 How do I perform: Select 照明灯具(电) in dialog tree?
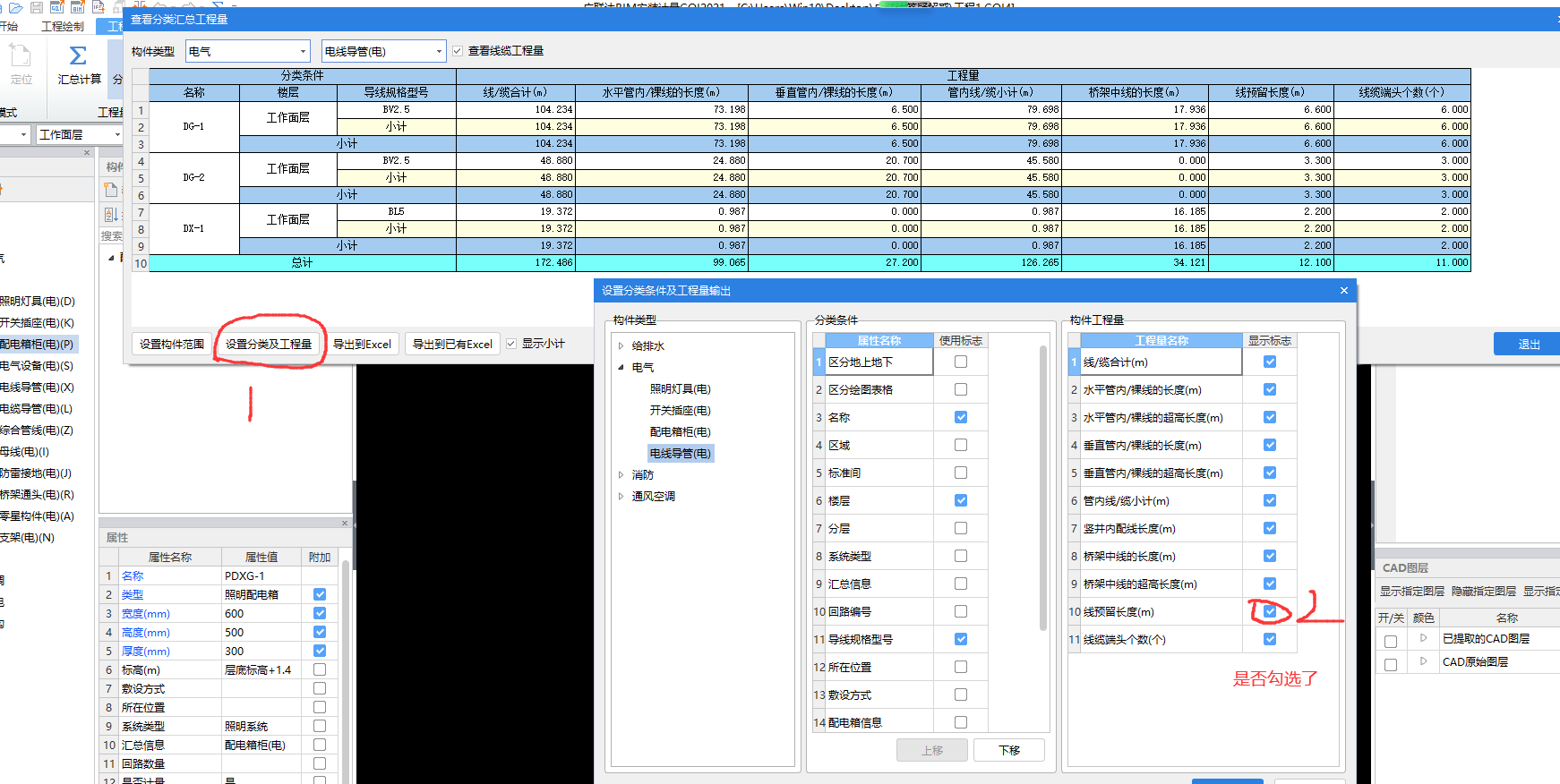[x=680, y=388]
